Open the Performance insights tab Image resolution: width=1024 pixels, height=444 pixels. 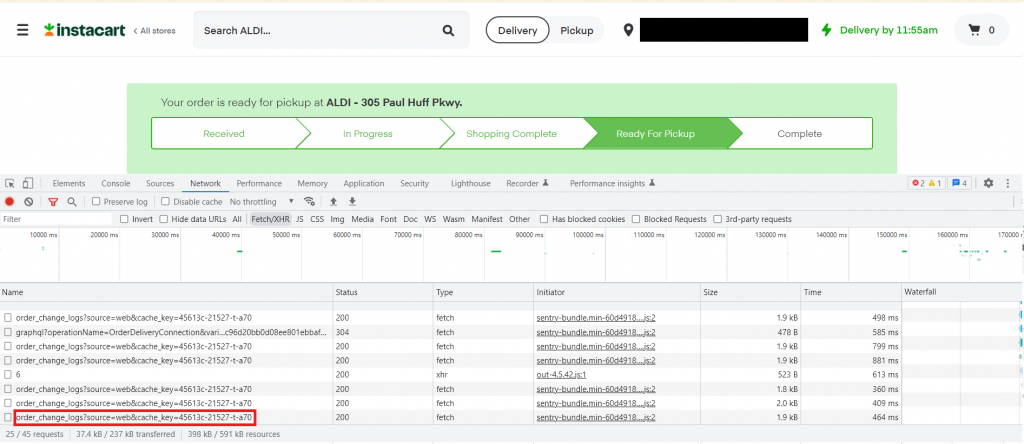[612, 183]
